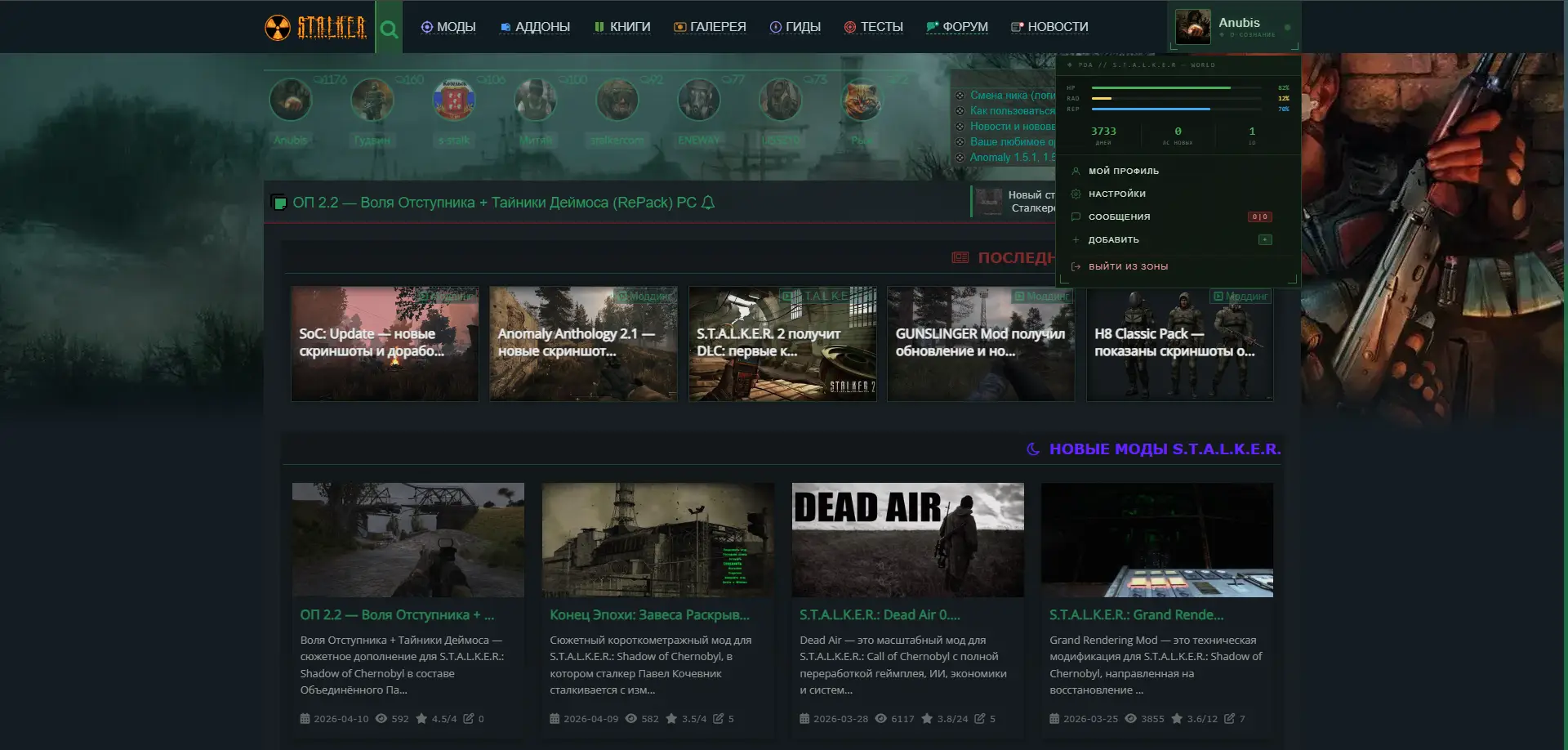Click the speech bubble Сообщения icon
Image resolution: width=1568 pixels, height=750 pixels.
(1076, 217)
